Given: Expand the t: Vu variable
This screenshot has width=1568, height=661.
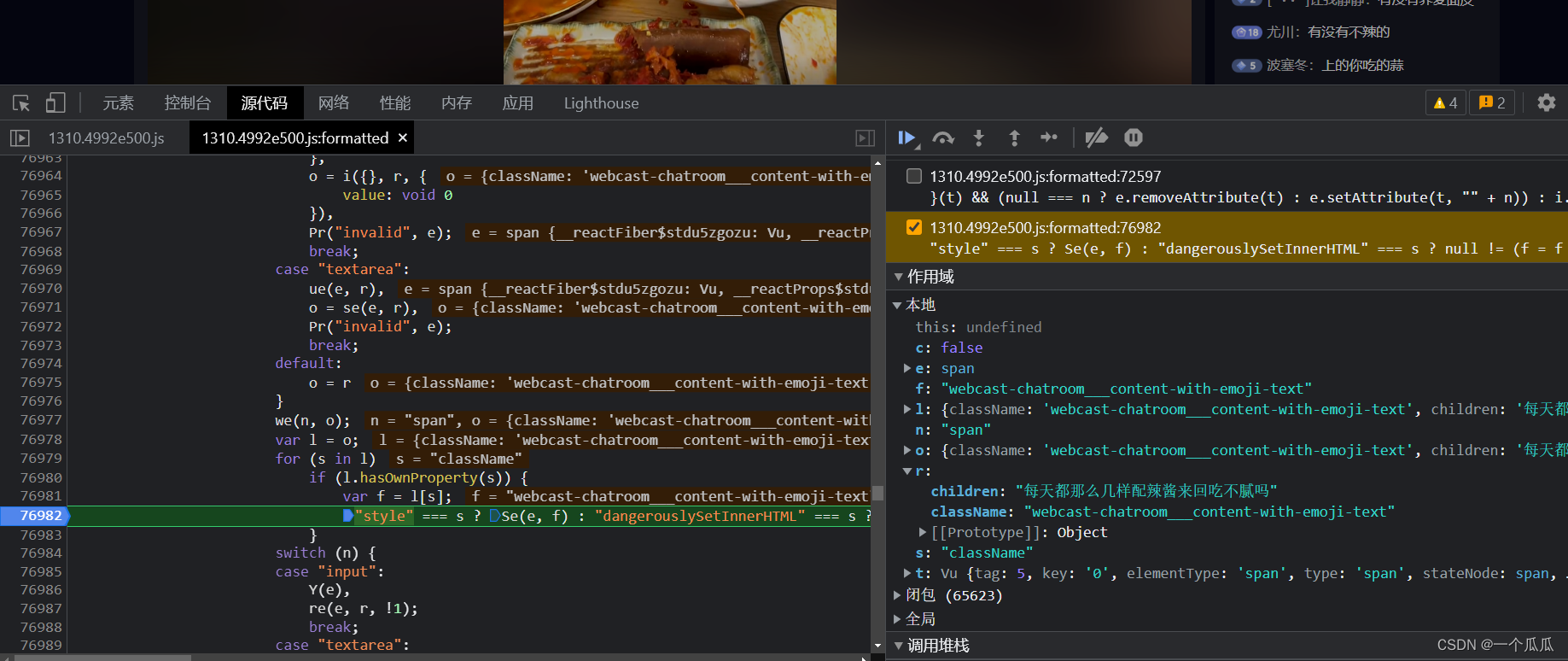Looking at the screenshot, I should point(907,573).
